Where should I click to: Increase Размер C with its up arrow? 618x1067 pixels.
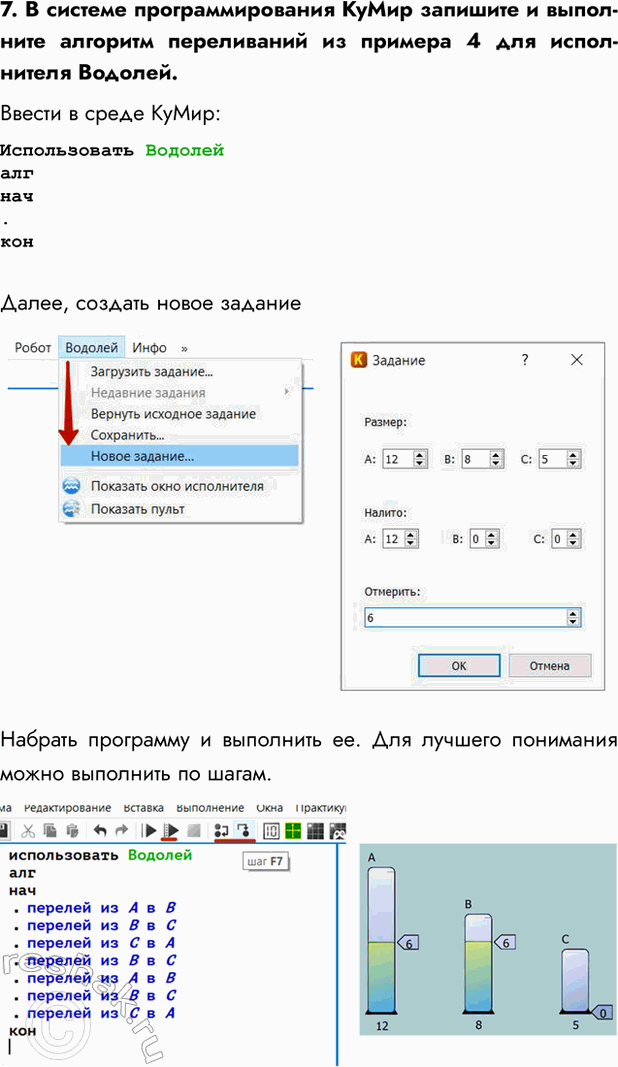point(573,455)
